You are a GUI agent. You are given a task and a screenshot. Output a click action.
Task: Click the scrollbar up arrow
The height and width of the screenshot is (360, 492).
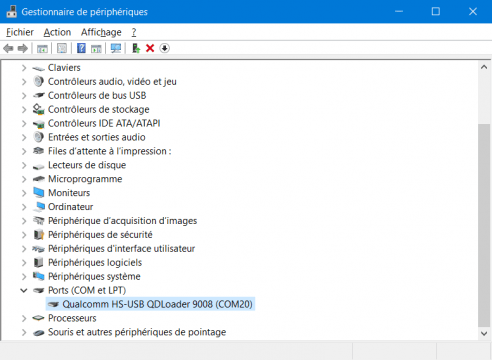coord(484,67)
